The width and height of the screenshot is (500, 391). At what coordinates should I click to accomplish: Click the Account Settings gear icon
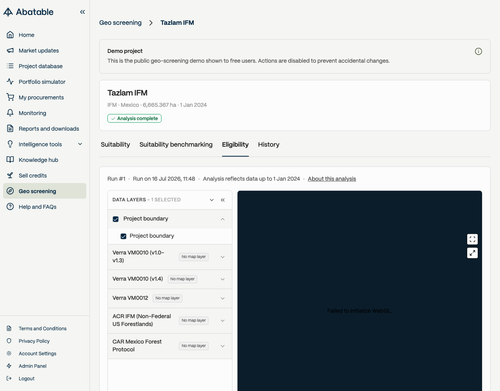click(9, 353)
